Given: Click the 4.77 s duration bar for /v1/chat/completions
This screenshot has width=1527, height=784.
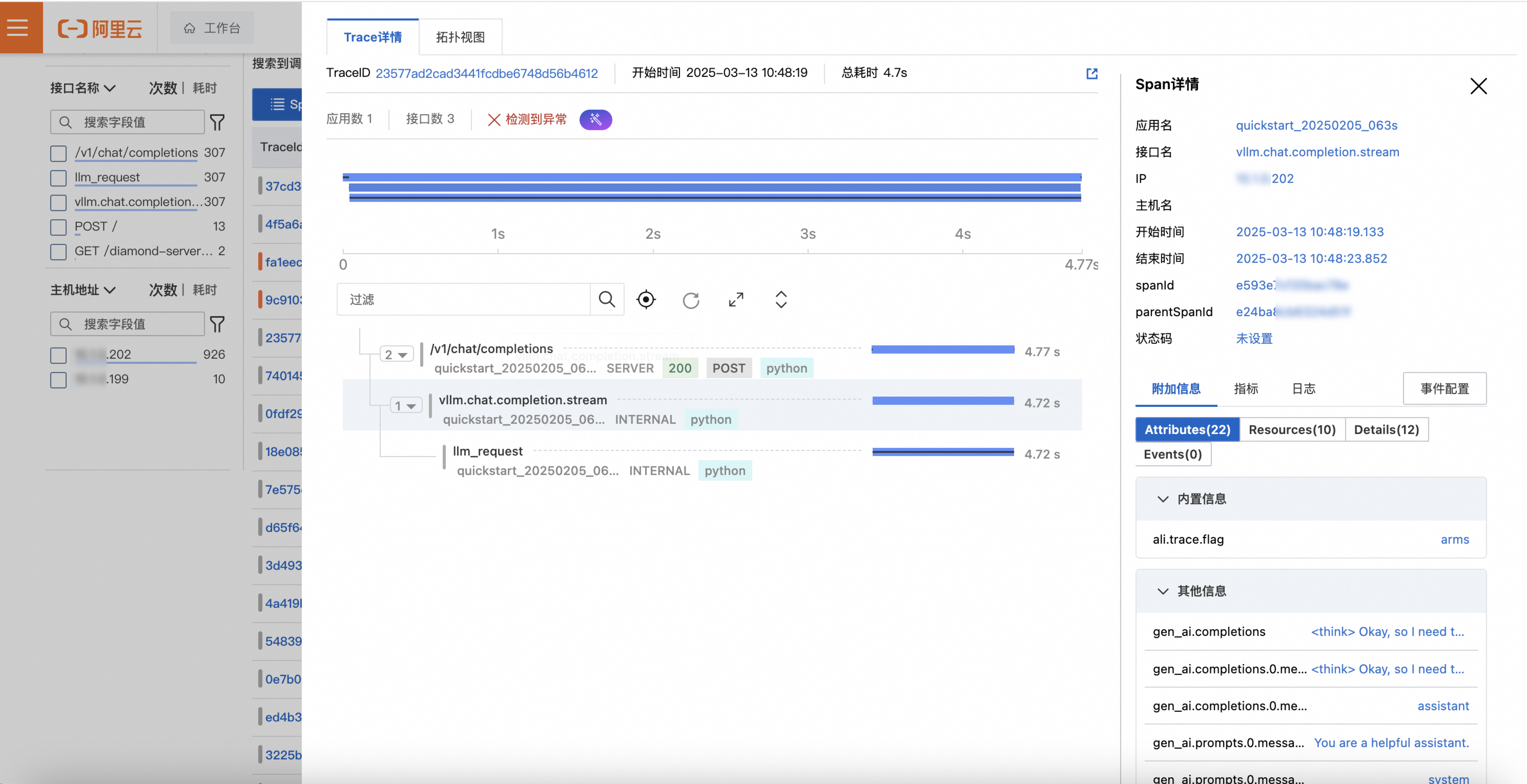Looking at the screenshot, I should pyautogui.click(x=943, y=350).
